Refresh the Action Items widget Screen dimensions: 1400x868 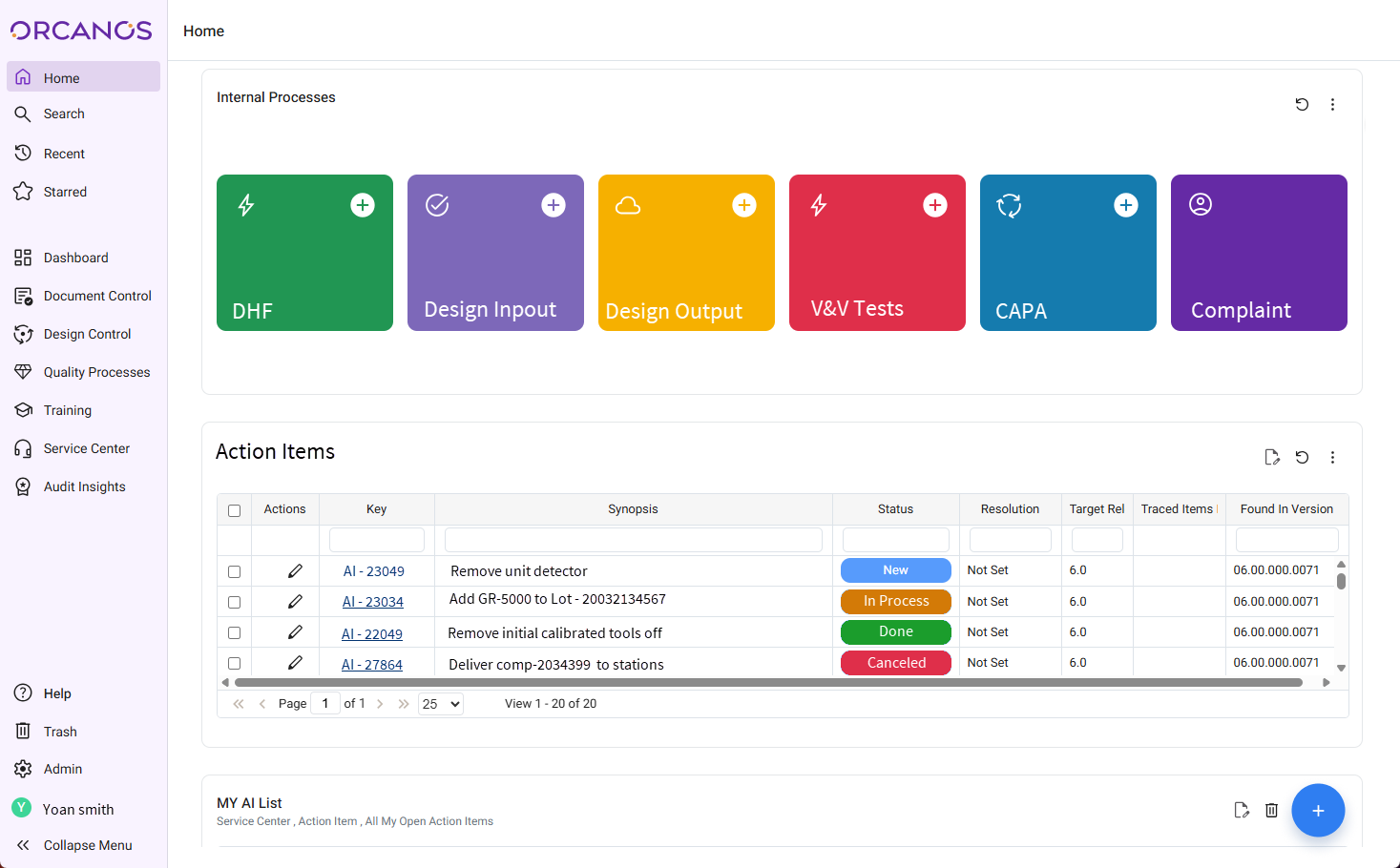(1302, 457)
